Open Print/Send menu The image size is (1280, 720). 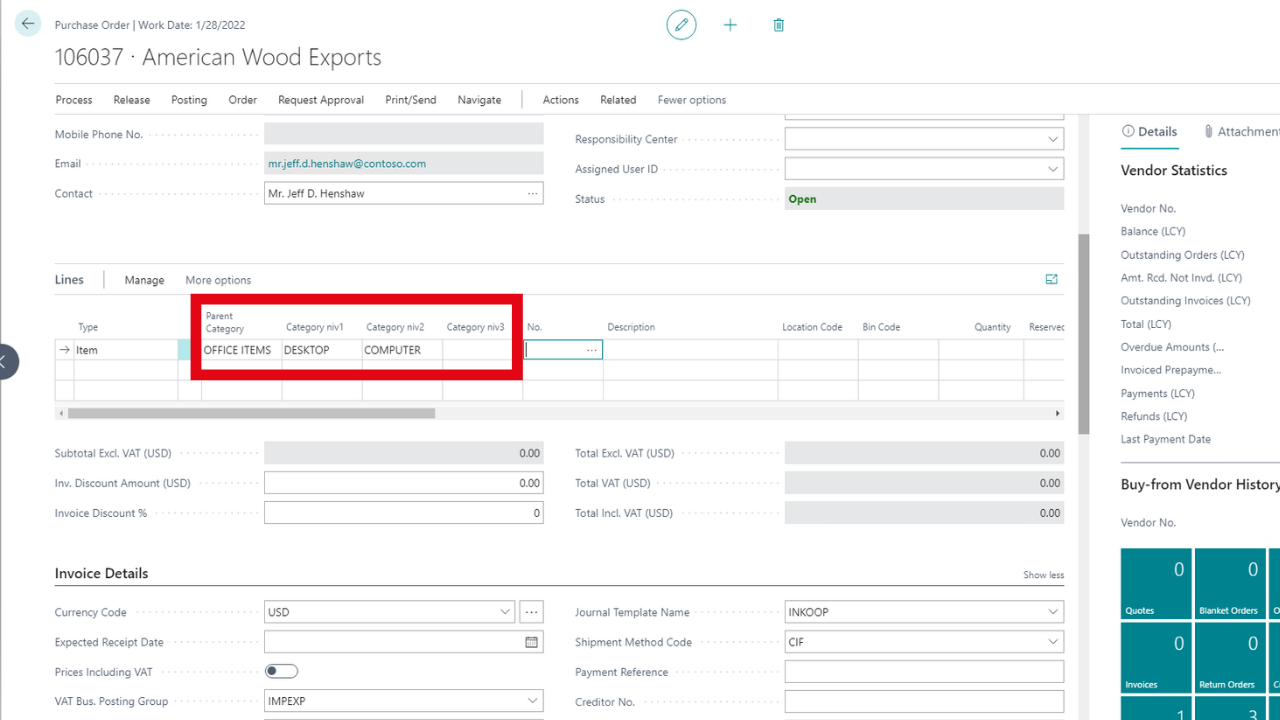[x=411, y=100]
